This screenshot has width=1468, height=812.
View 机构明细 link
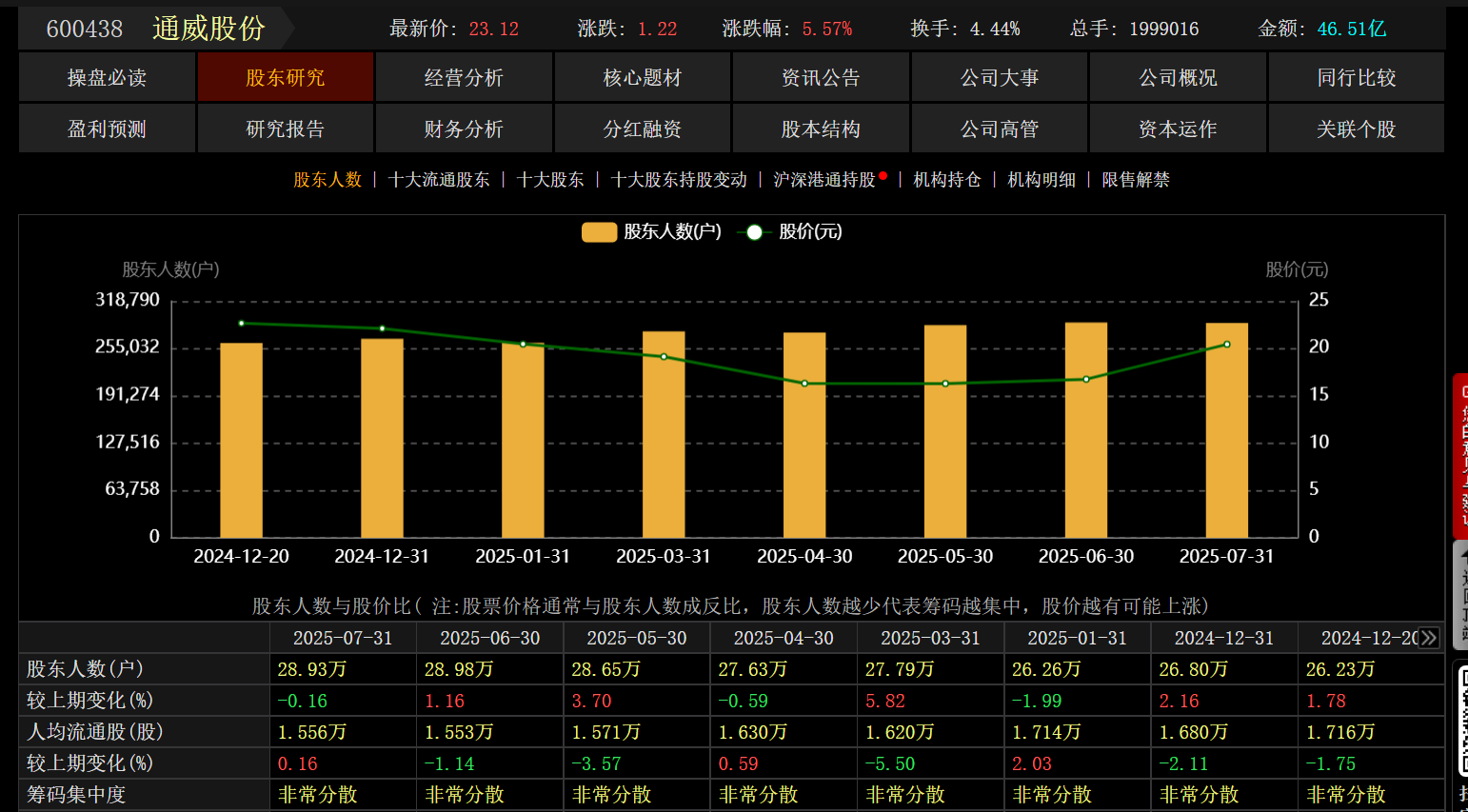[x=1041, y=180]
